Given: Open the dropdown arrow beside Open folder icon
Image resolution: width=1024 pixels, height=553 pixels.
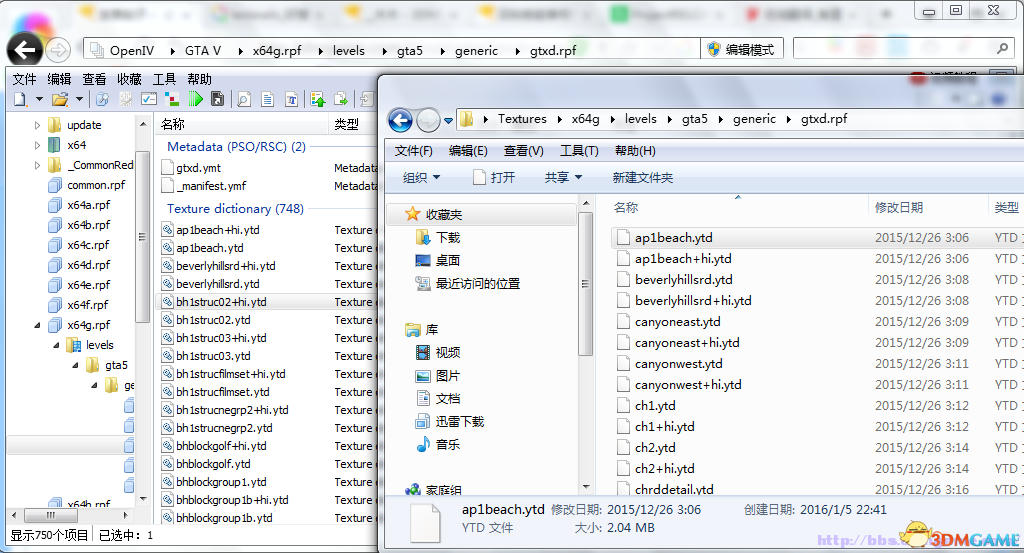Looking at the screenshot, I should click(79, 99).
